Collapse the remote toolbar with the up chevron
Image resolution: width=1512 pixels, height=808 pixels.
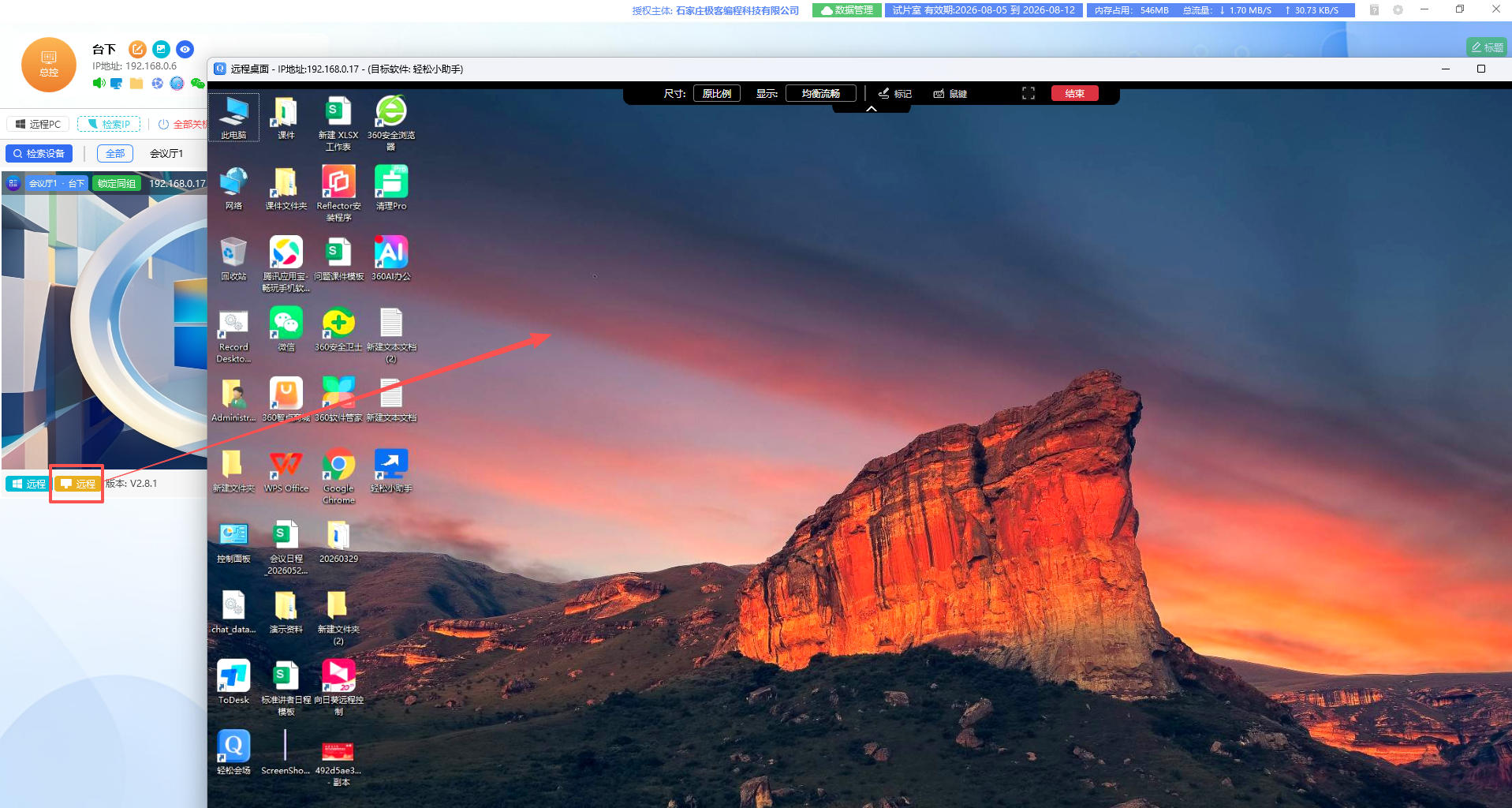(872, 109)
